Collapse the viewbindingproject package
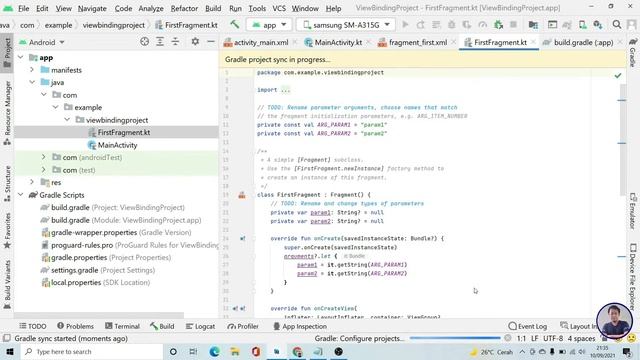The width and height of the screenshot is (640, 360). point(67,120)
